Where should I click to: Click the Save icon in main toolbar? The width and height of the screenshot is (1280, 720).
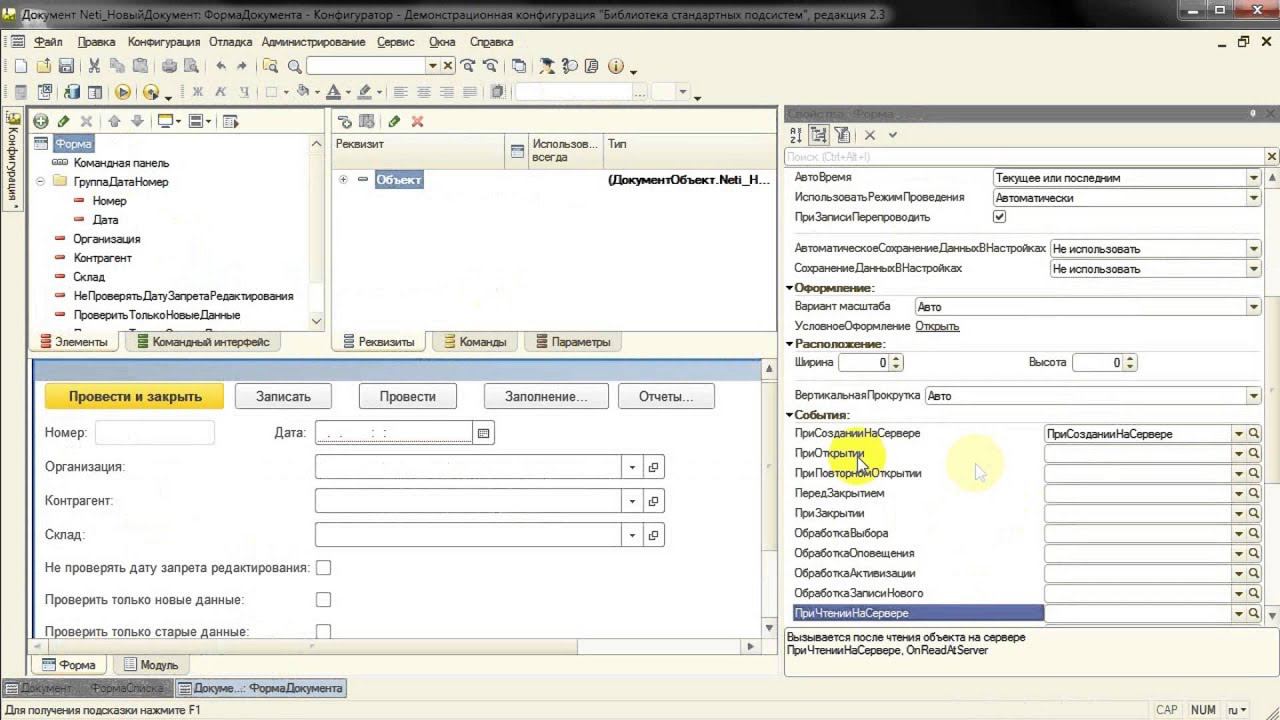(66, 66)
